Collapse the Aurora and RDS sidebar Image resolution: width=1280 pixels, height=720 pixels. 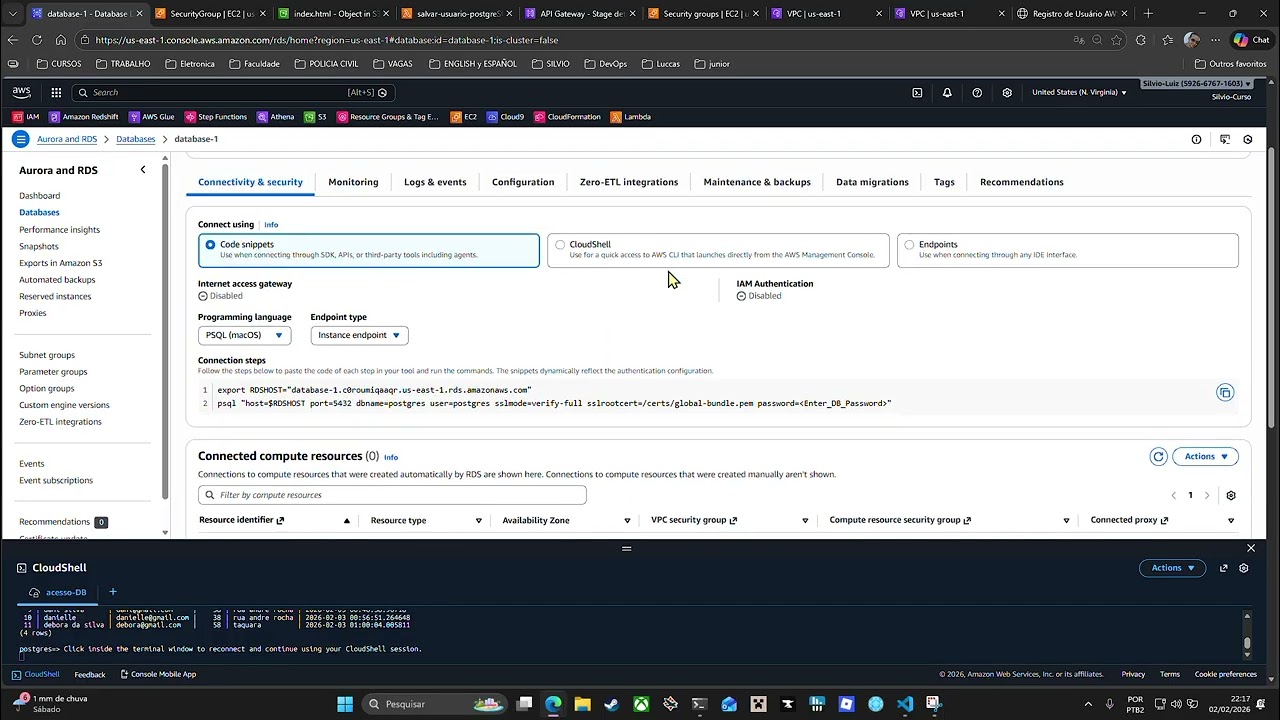pos(143,170)
